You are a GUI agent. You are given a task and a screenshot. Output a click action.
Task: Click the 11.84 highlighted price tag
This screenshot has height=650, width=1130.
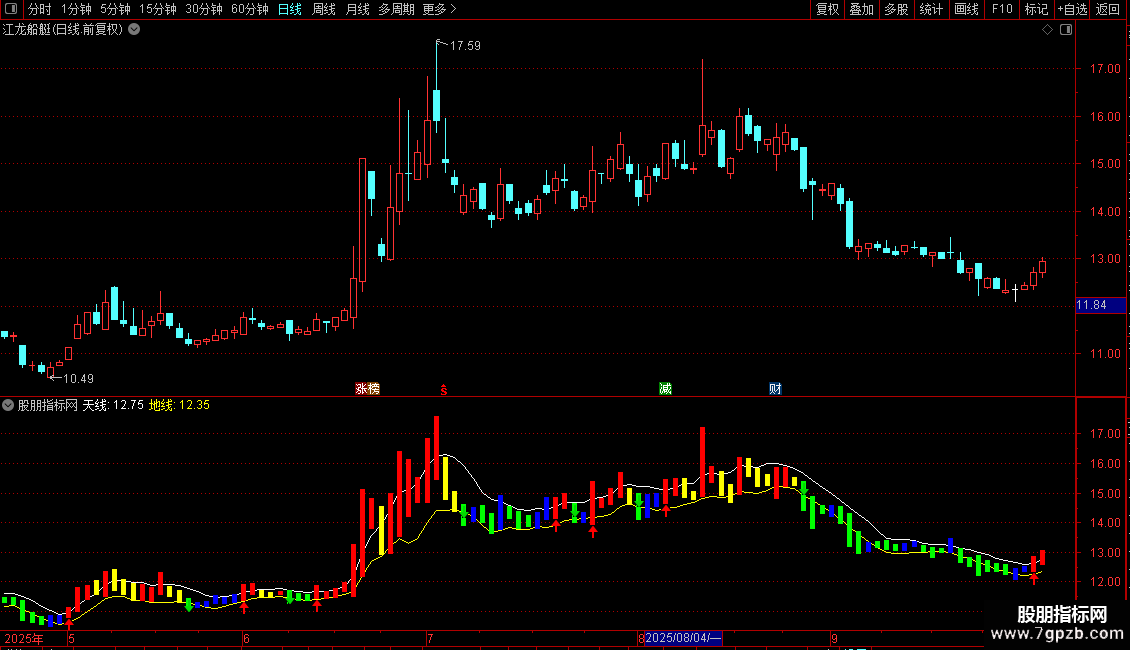pos(1100,305)
